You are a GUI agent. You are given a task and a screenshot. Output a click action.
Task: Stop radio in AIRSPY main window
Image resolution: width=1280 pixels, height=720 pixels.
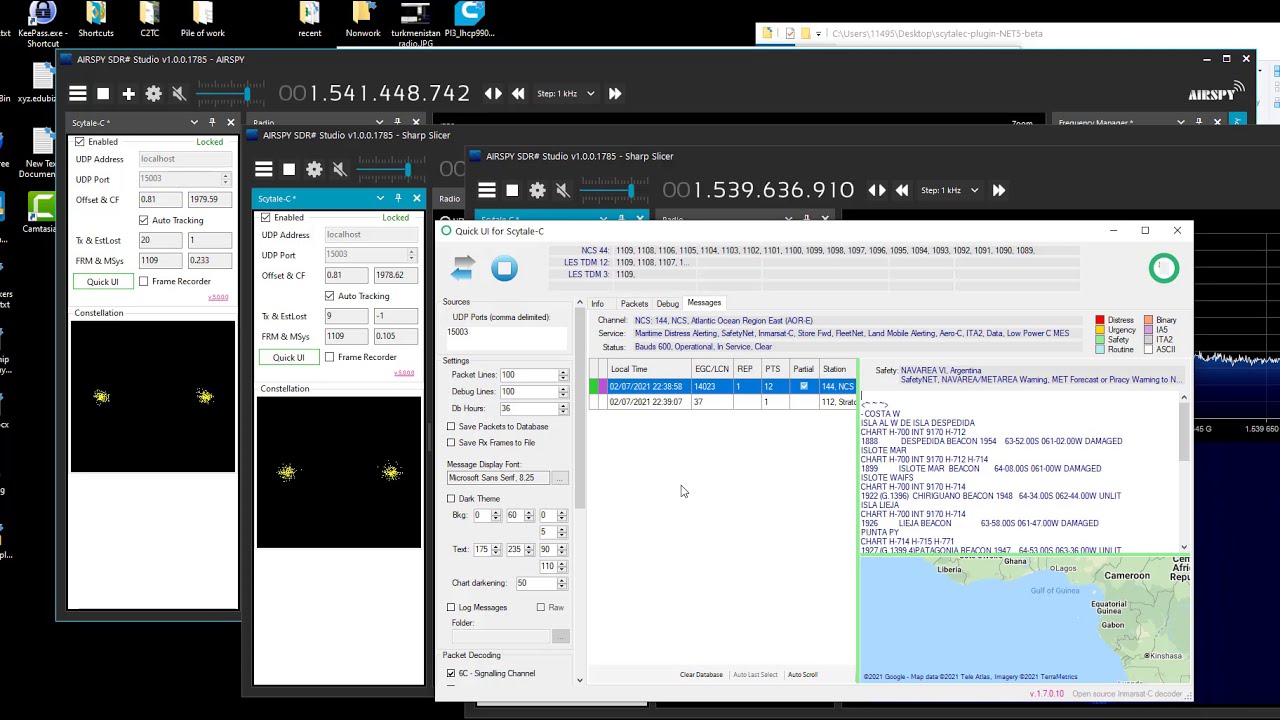pos(103,93)
